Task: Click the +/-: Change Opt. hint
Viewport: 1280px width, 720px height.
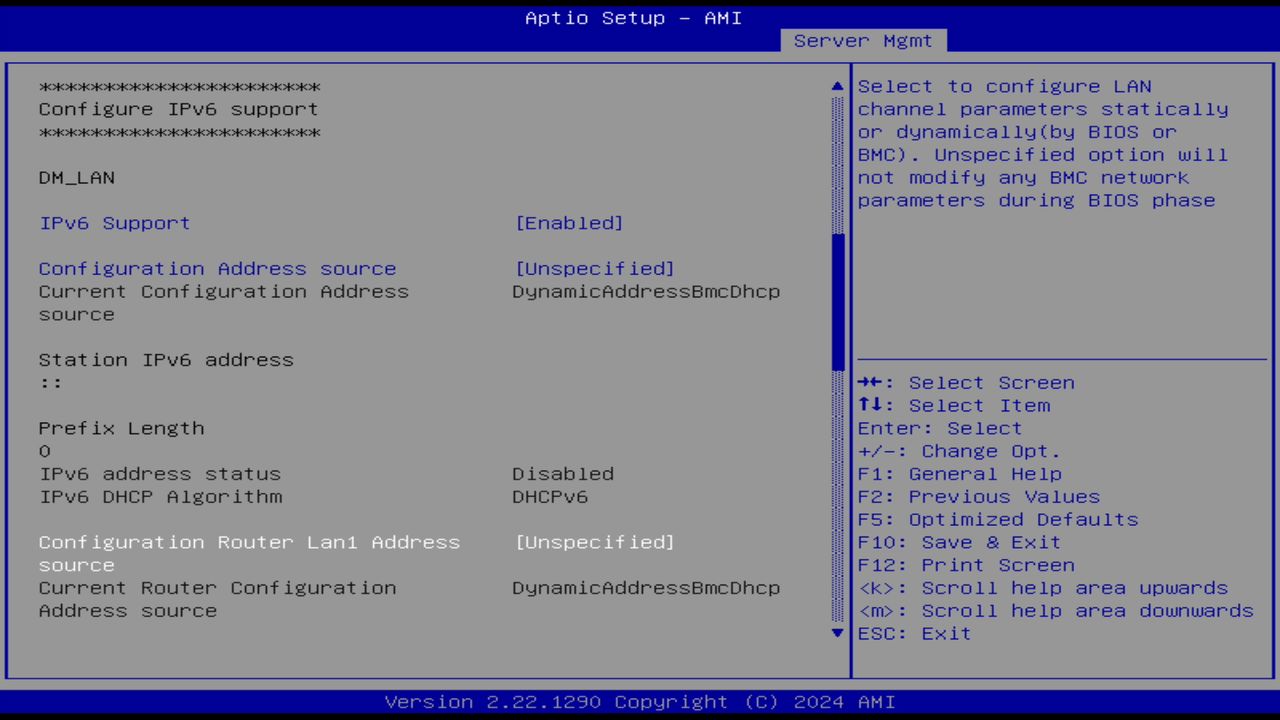Action: tap(960, 451)
